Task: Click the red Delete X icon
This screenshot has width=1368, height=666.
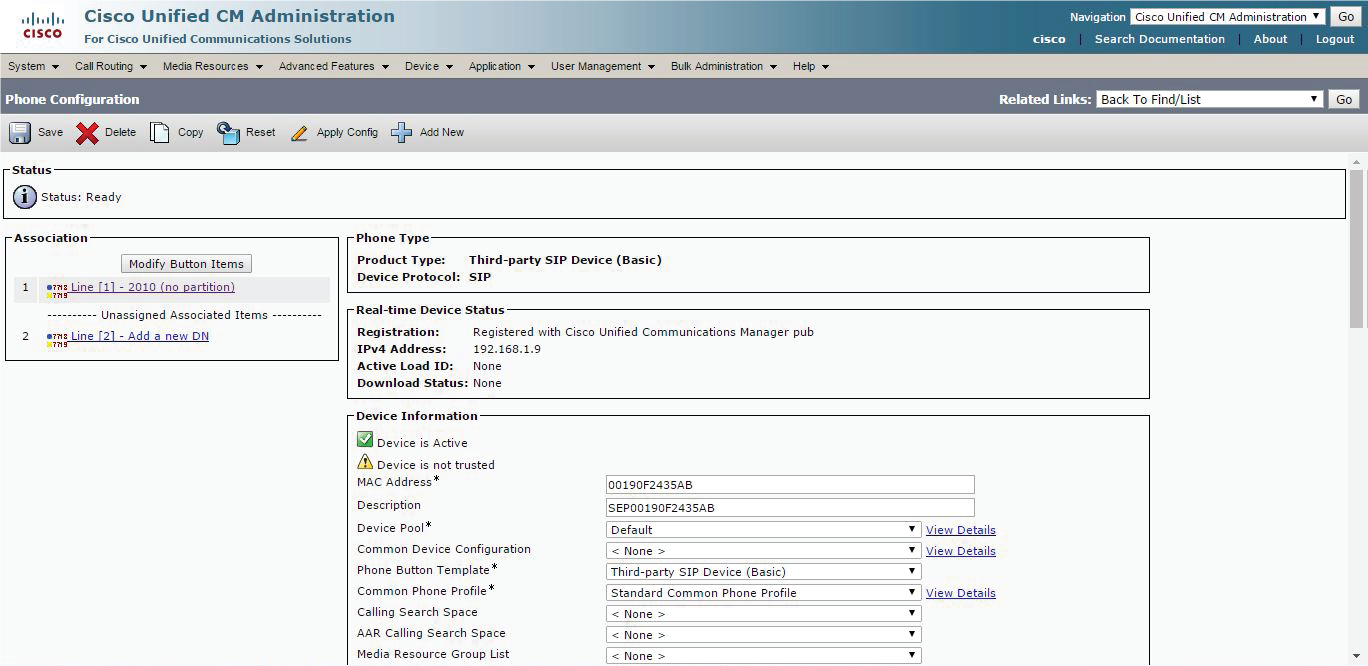Action: click(88, 133)
